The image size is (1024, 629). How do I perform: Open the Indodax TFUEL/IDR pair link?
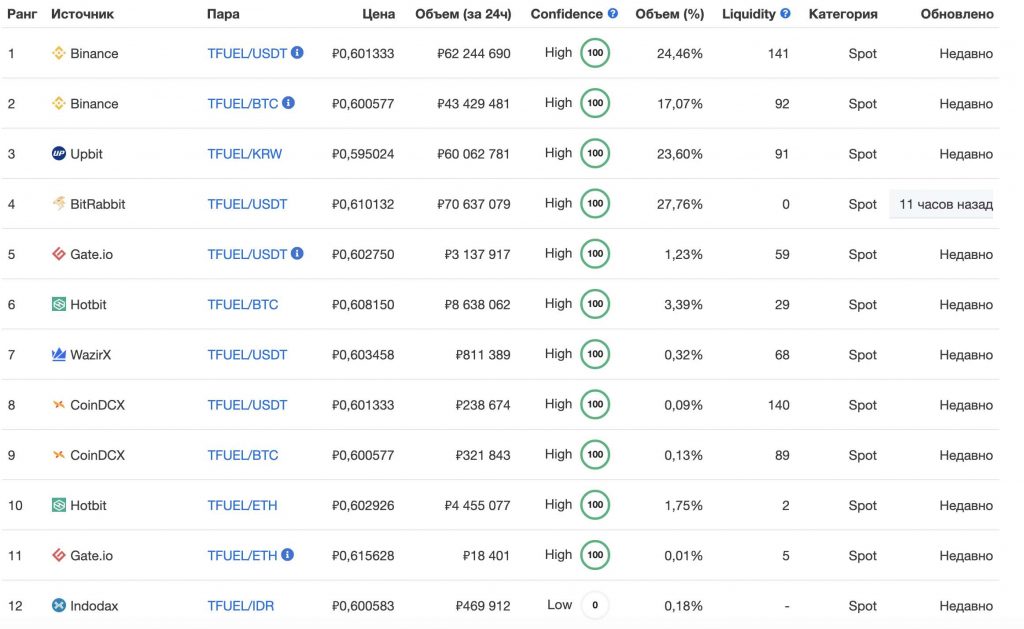click(240, 606)
